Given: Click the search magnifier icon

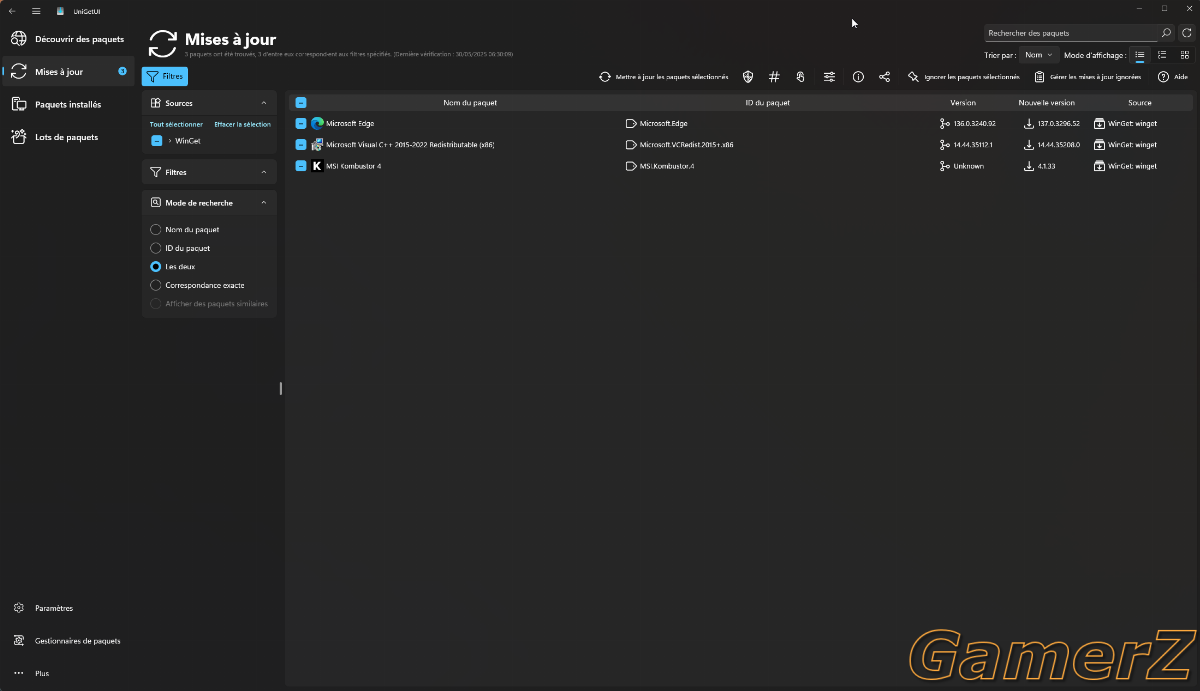Looking at the screenshot, I should point(1166,33).
